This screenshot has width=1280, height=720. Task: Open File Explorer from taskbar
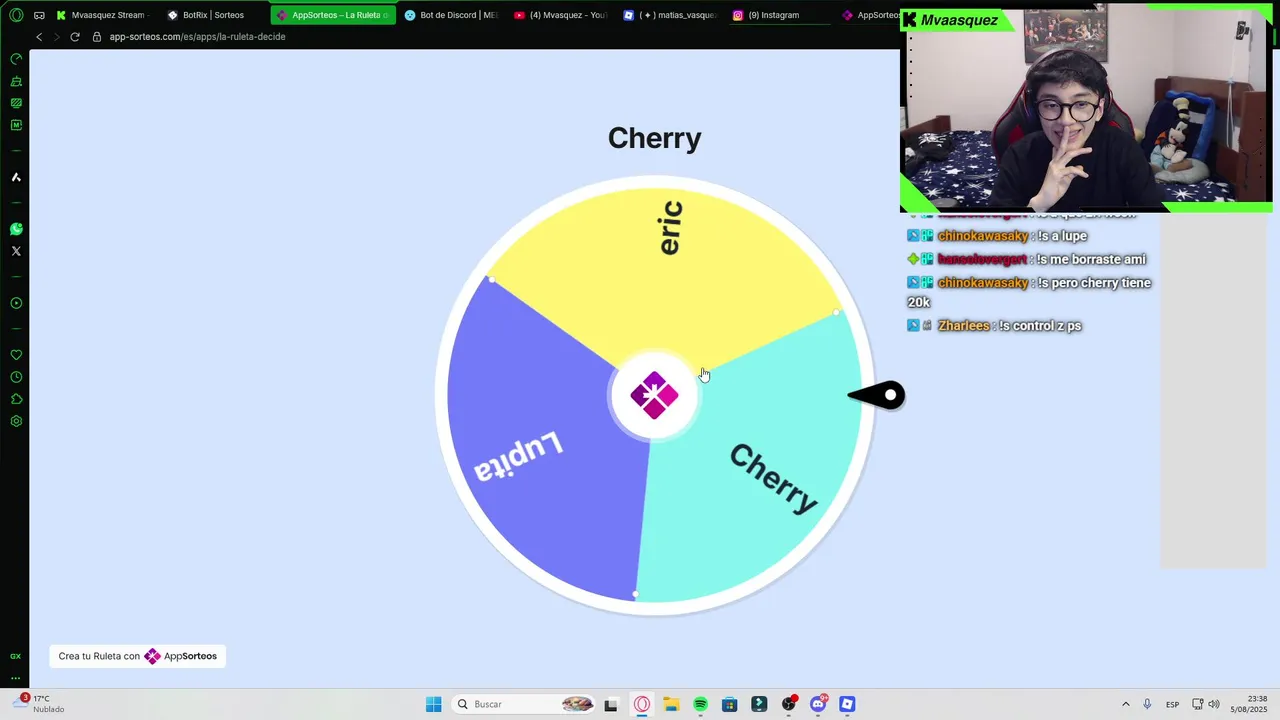pos(671,704)
